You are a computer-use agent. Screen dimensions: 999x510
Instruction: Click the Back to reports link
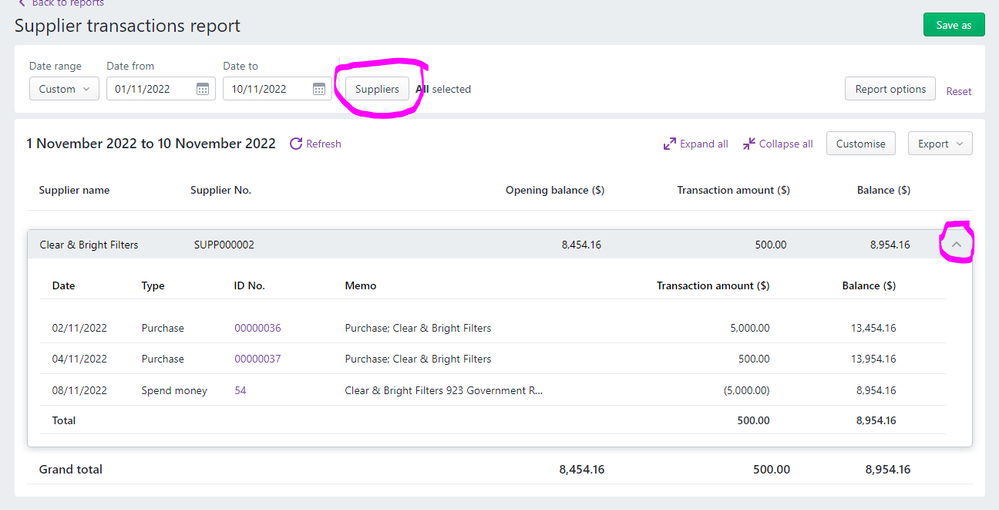[x=68, y=4]
